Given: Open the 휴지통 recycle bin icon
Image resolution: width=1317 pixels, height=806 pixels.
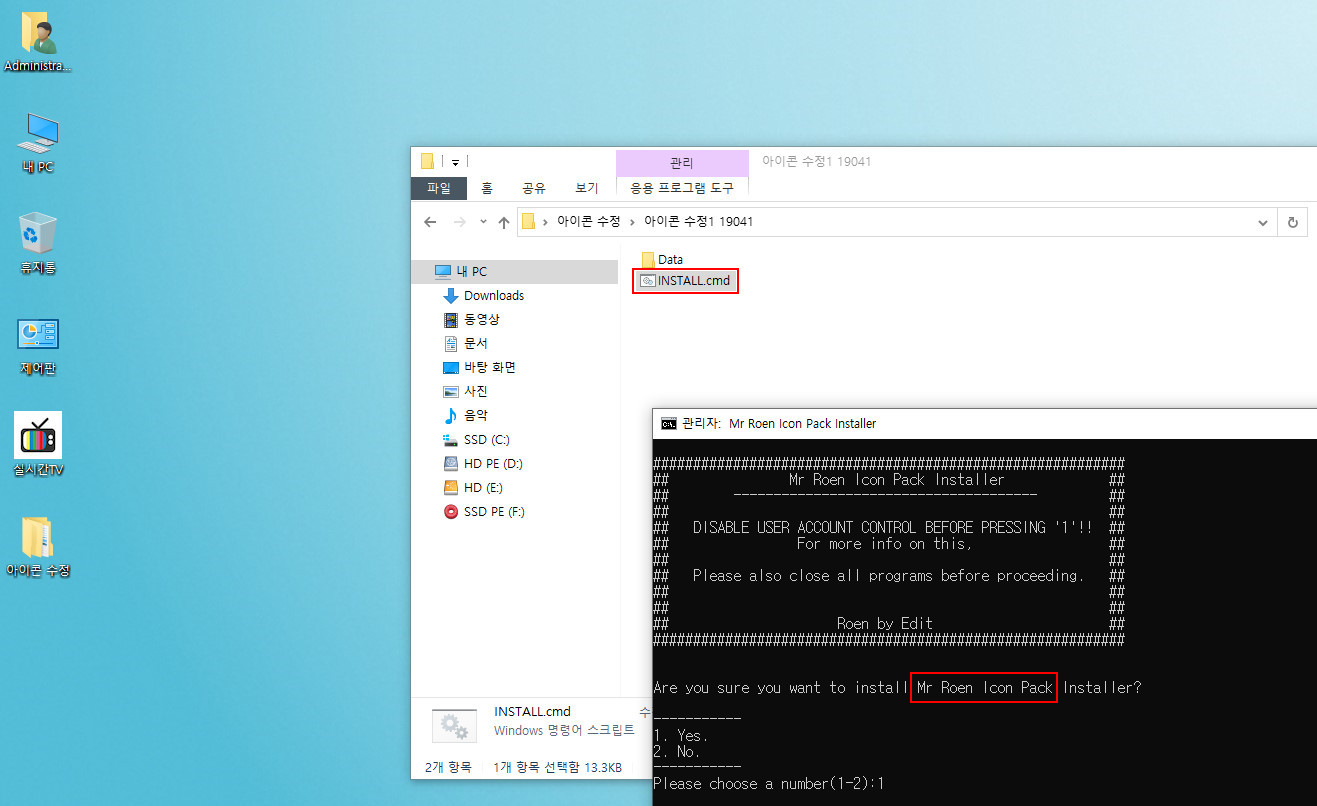Looking at the screenshot, I should click(x=38, y=243).
